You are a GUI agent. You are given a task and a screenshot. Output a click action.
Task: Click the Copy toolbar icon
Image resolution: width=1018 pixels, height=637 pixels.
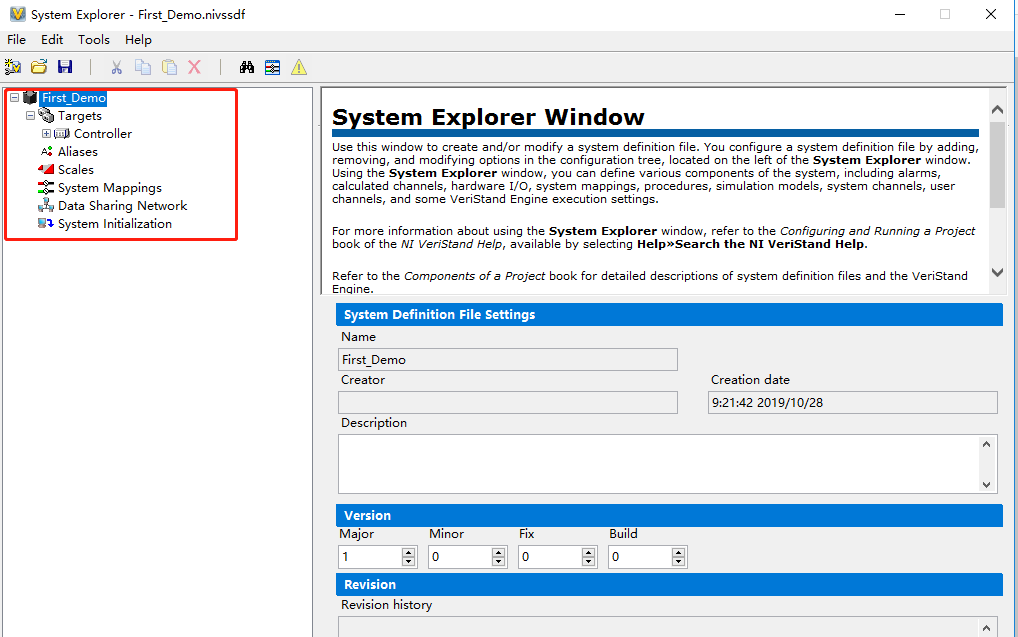[x=143, y=67]
